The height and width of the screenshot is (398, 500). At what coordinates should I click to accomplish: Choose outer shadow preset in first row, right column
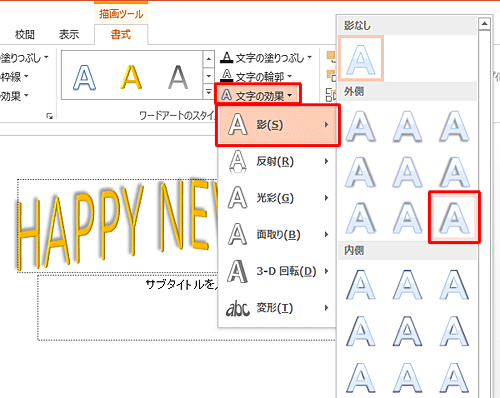point(454,127)
